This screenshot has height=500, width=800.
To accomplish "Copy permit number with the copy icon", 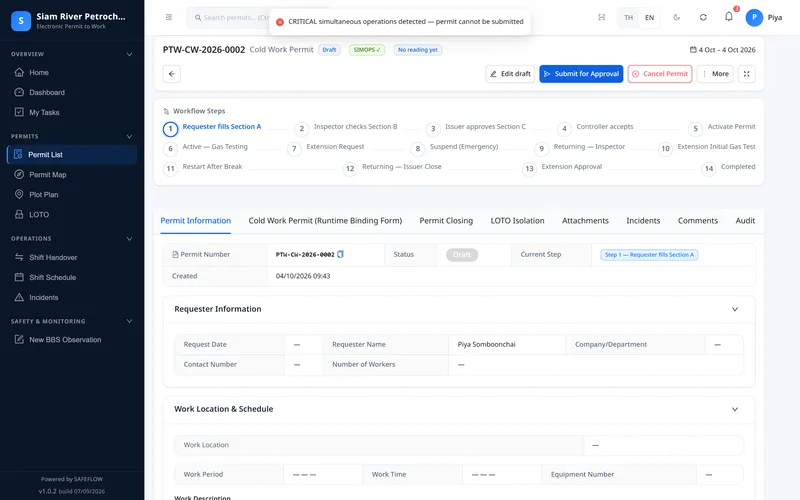I will (x=340, y=254).
